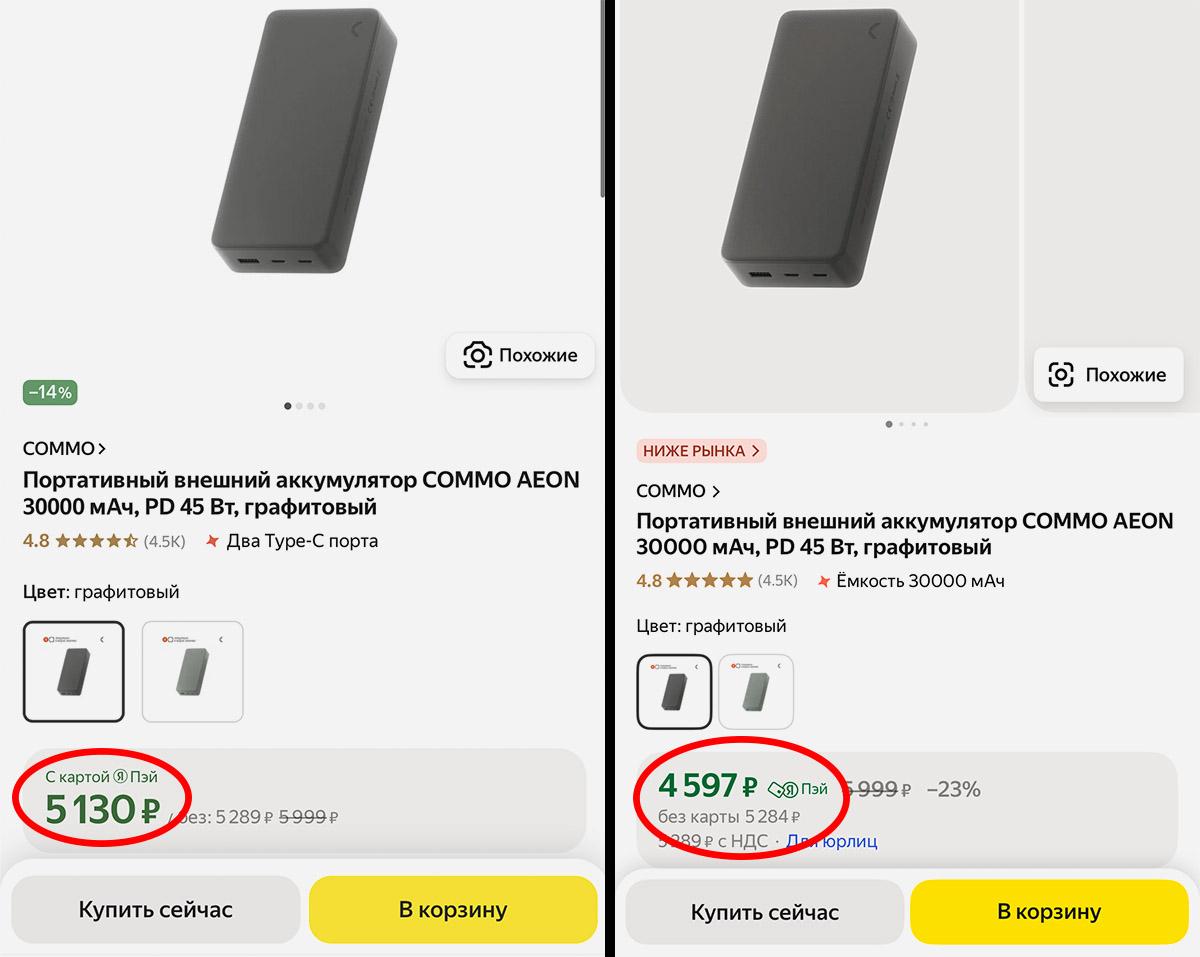
Task: Open the COMMO brand chevron under the −14% badge
Action: [102, 449]
